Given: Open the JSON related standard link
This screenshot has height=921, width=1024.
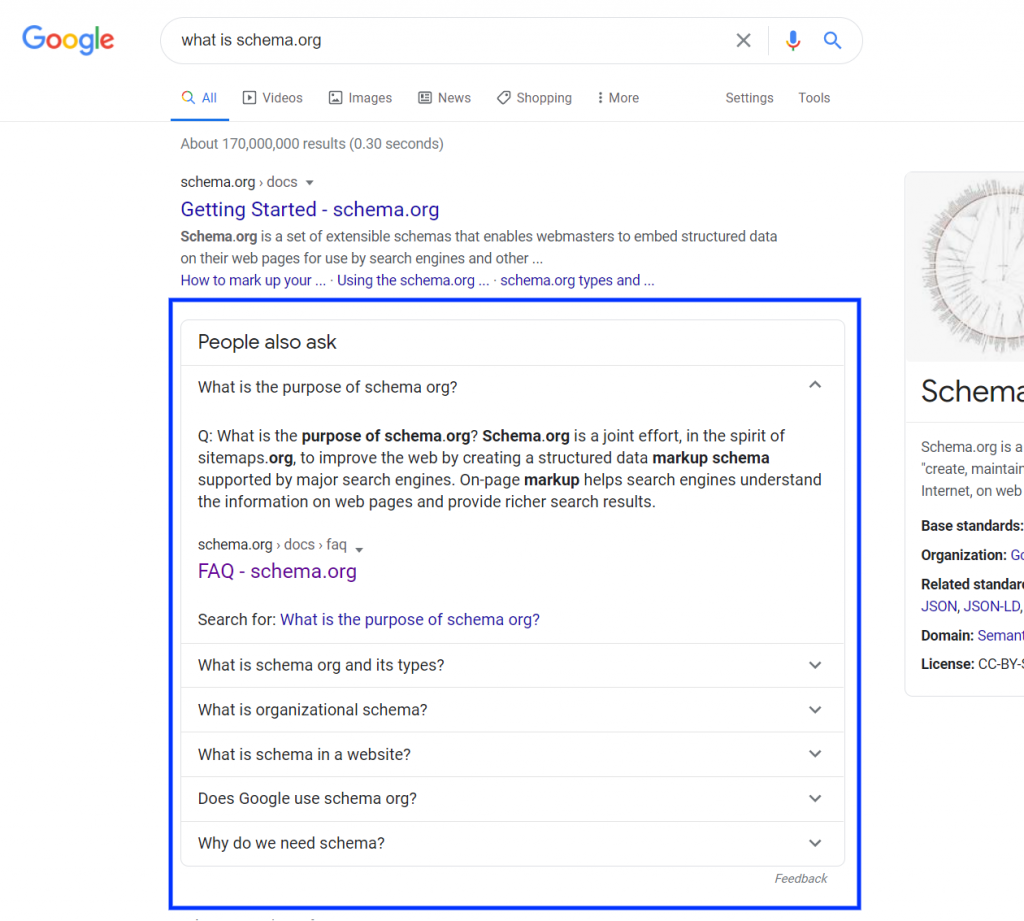Looking at the screenshot, I should point(938,606).
